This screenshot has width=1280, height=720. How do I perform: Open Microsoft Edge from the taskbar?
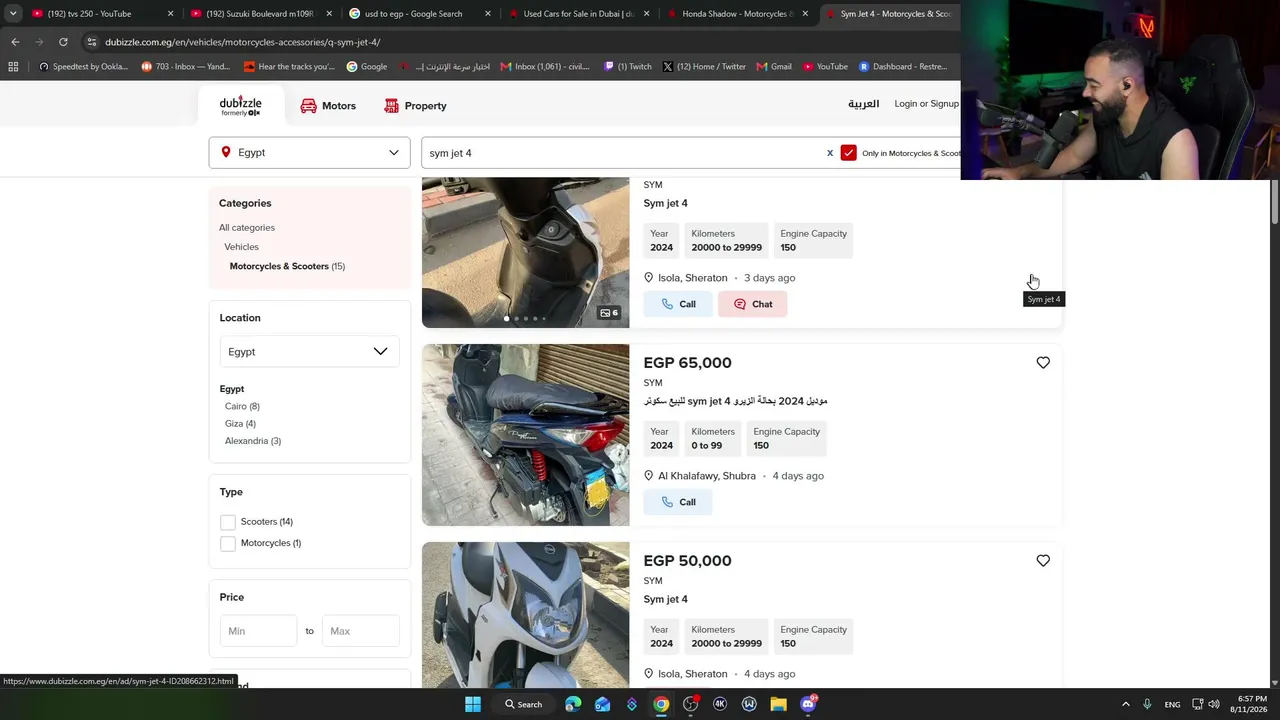(573, 704)
